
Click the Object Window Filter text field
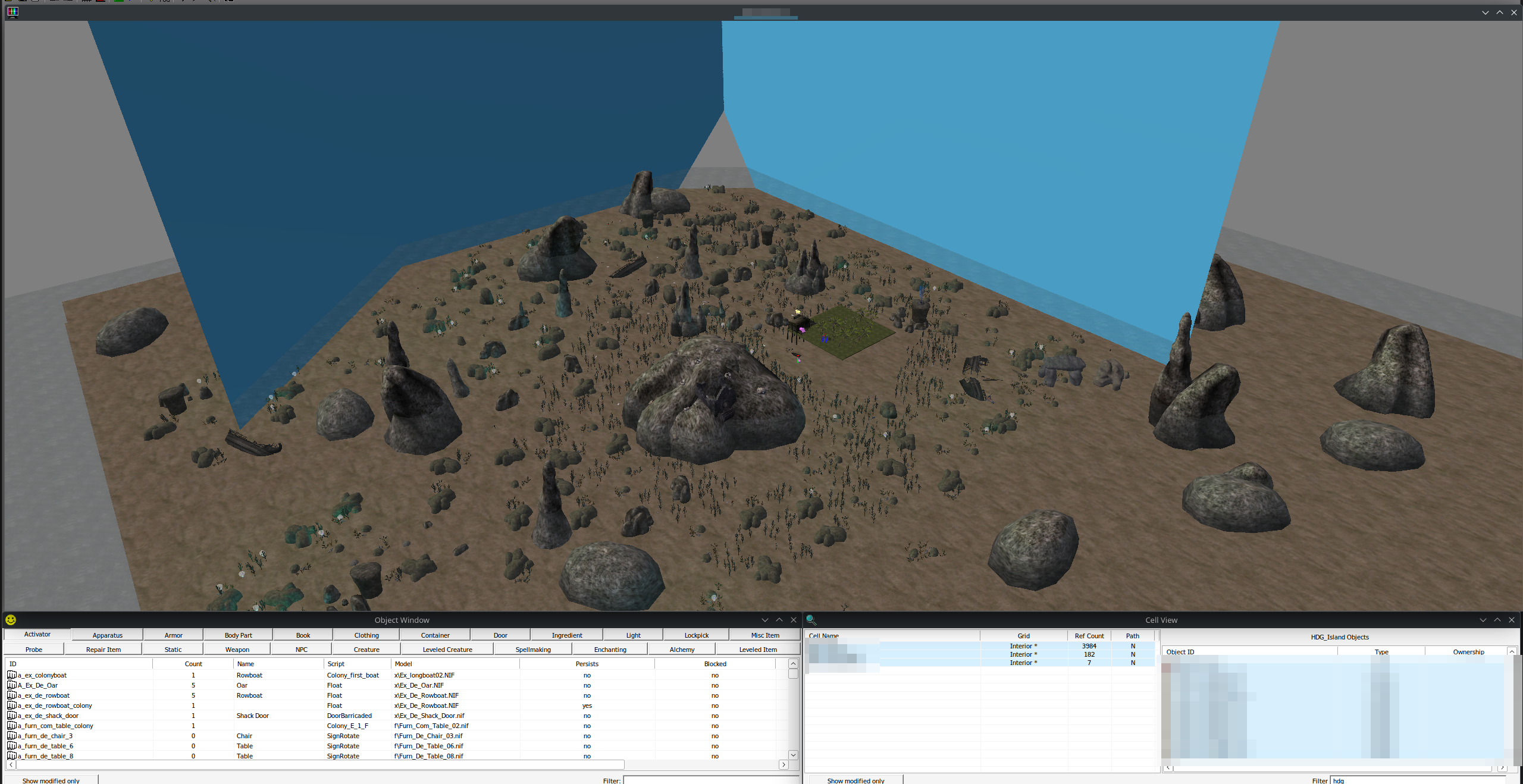(x=710, y=780)
